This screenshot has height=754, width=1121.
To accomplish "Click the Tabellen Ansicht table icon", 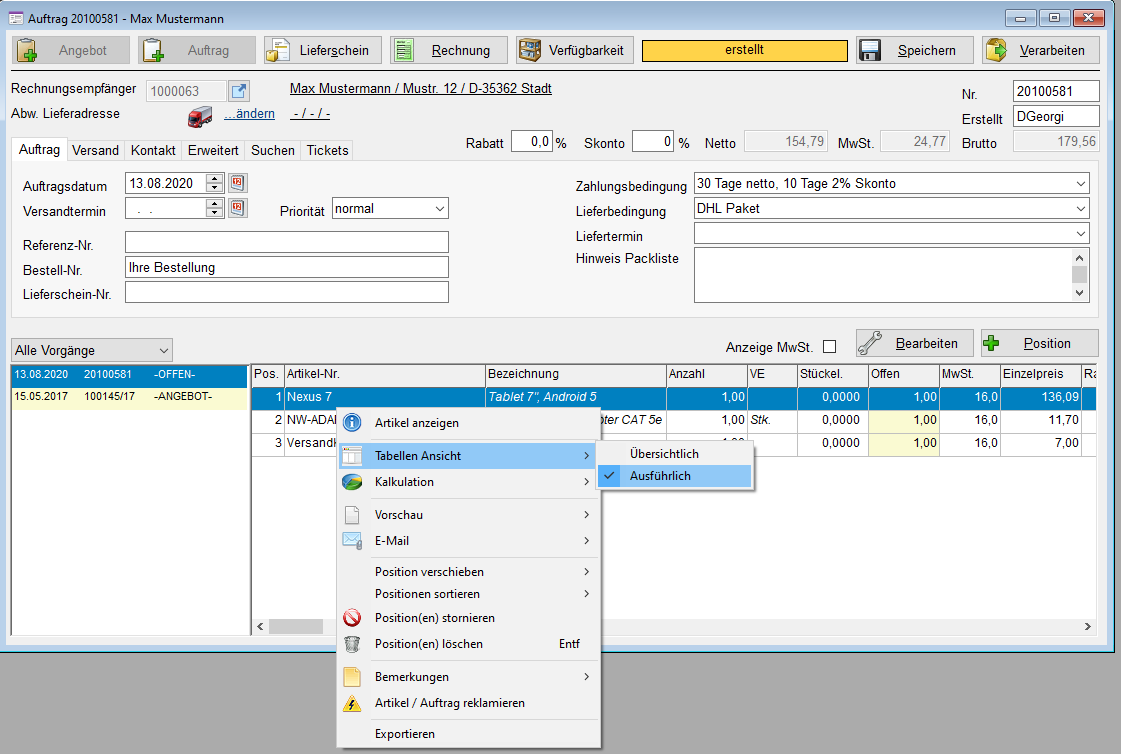I will 352,455.
